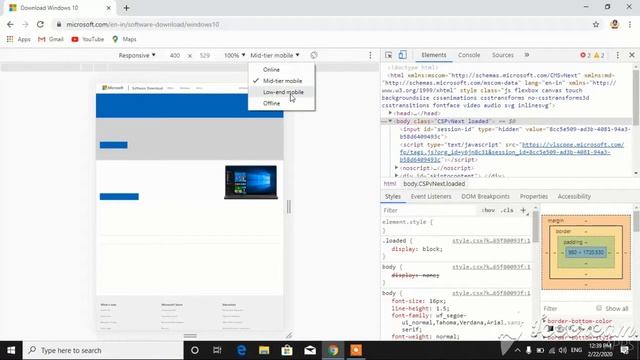The height and width of the screenshot is (360, 640).
Task: Open the Styles tab
Action: click(393, 196)
